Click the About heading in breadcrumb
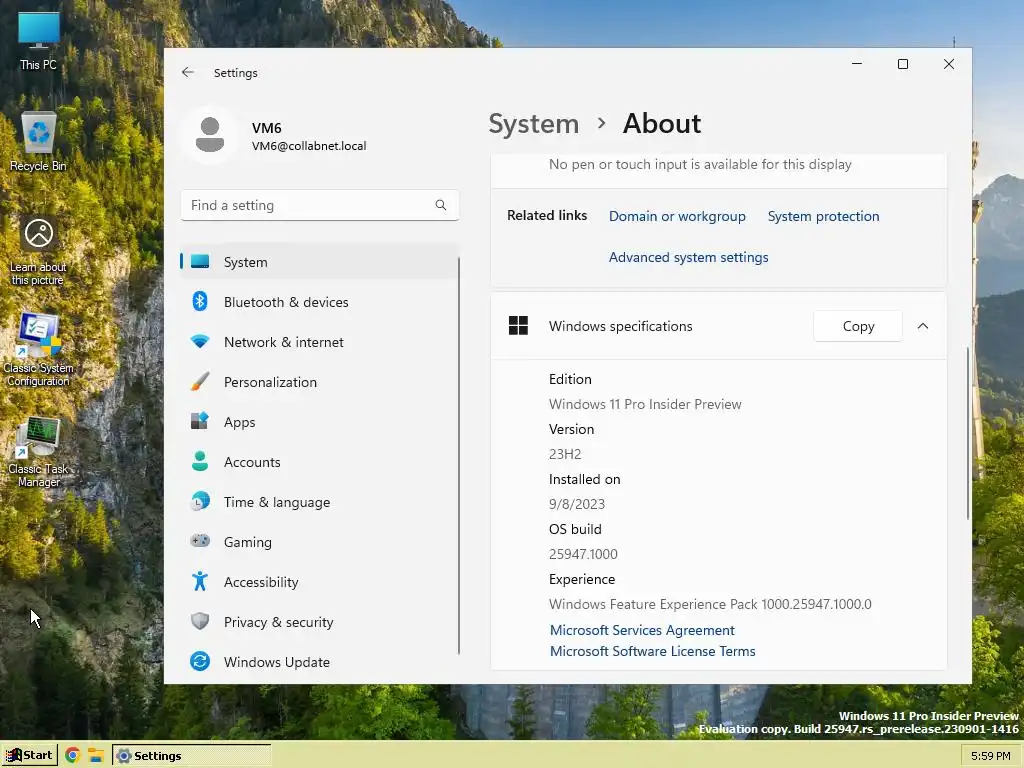 pyautogui.click(x=662, y=123)
